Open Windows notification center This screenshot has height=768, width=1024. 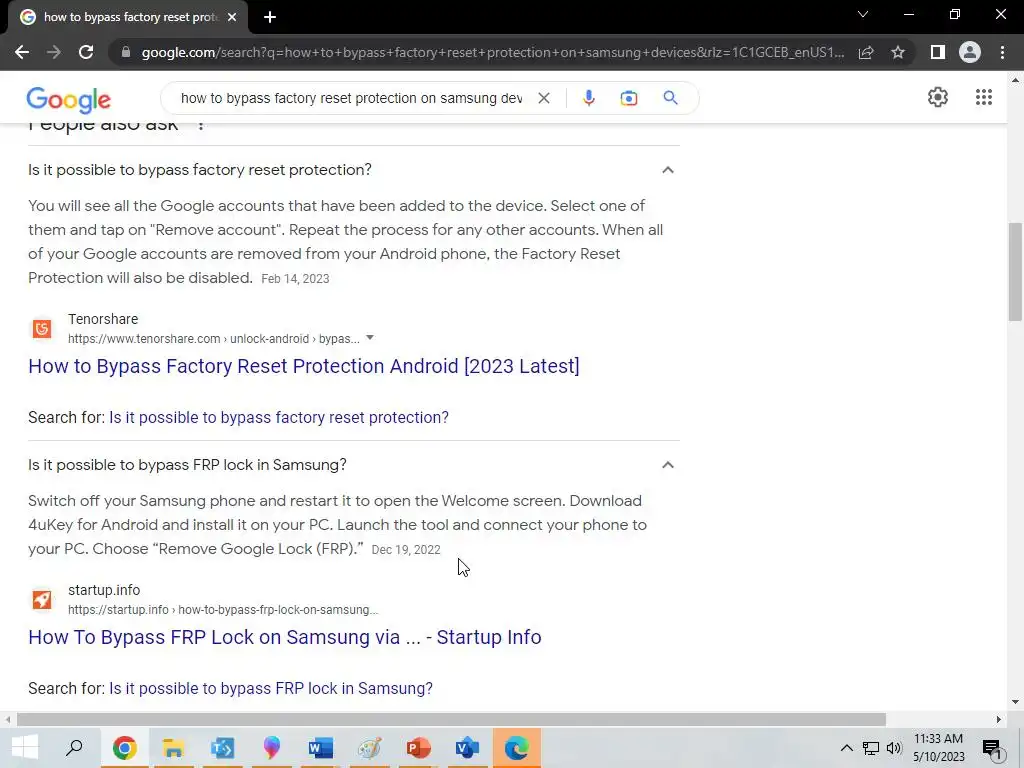[993, 749]
